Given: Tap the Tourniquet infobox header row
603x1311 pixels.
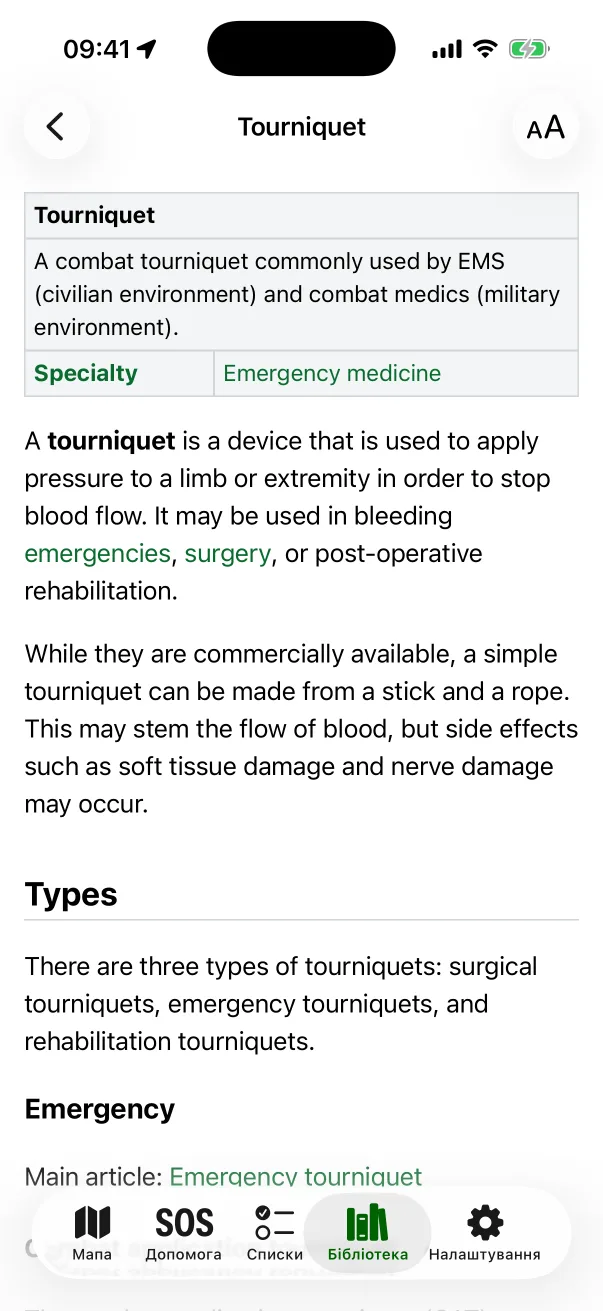Looking at the screenshot, I should coord(301,215).
